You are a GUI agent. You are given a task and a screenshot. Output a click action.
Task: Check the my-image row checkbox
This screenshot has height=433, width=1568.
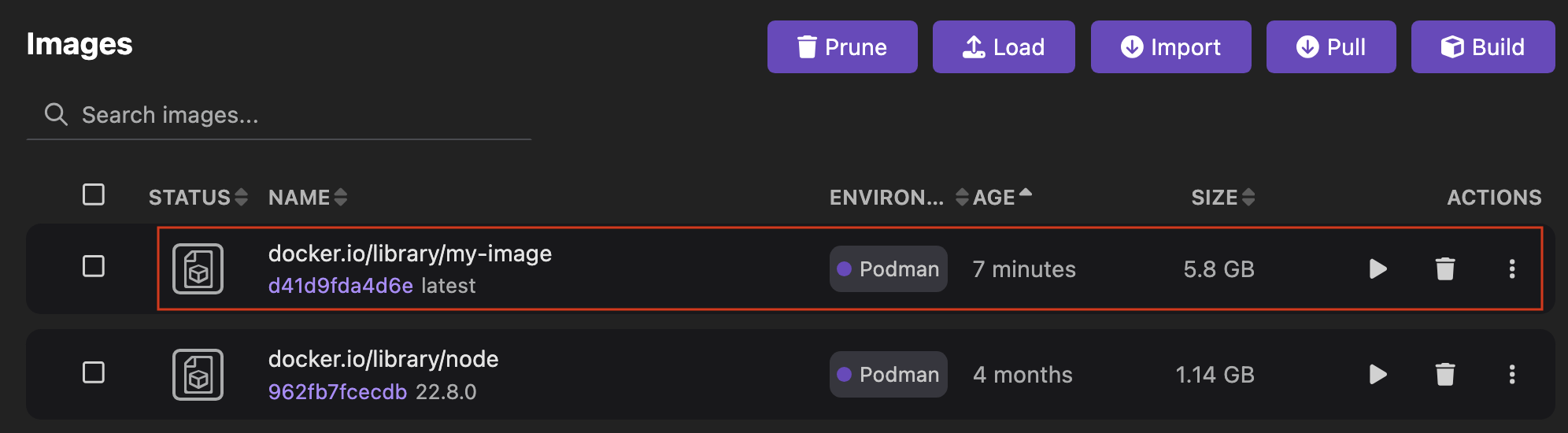pyautogui.click(x=94, y=266)
